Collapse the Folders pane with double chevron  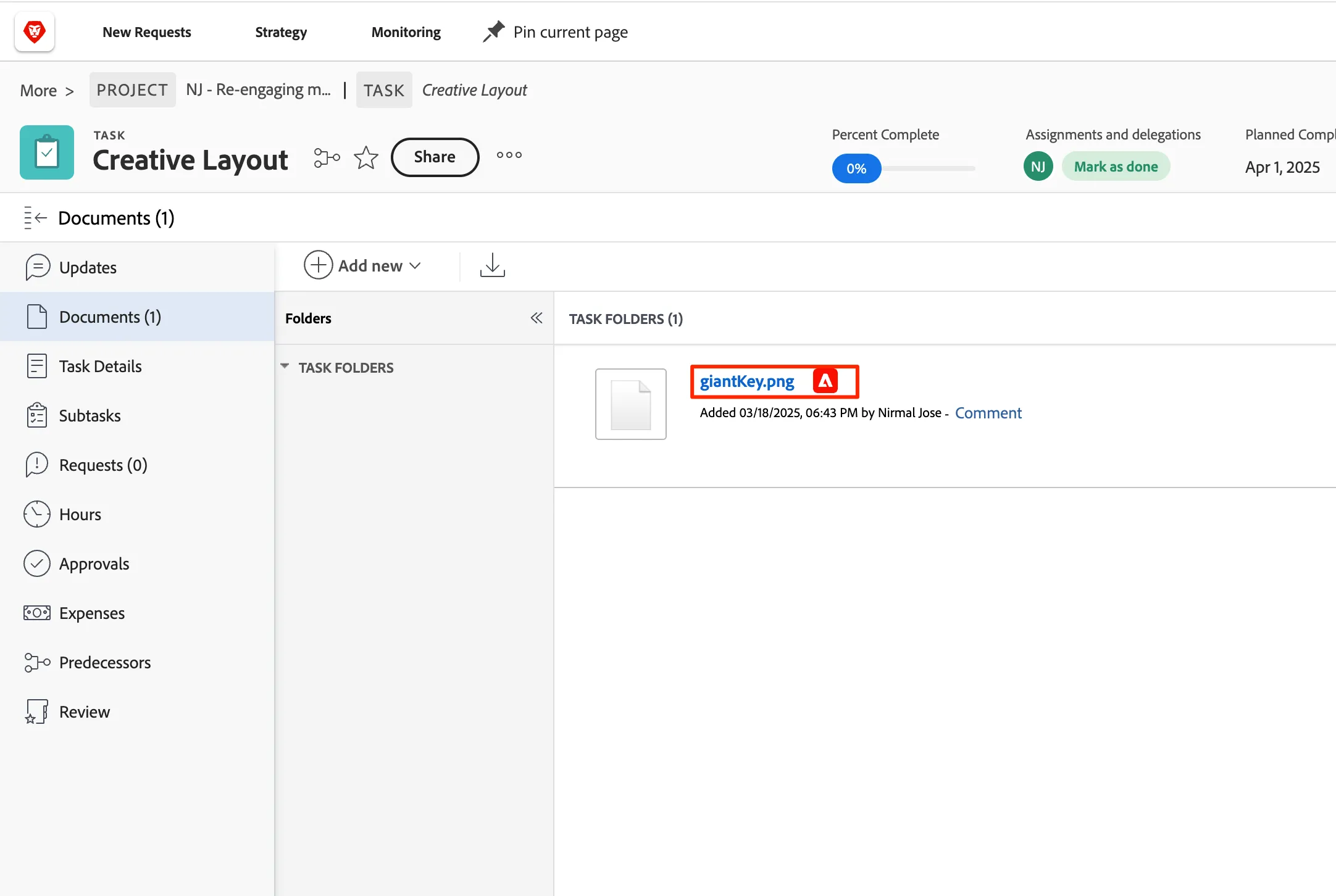(536, 318)
